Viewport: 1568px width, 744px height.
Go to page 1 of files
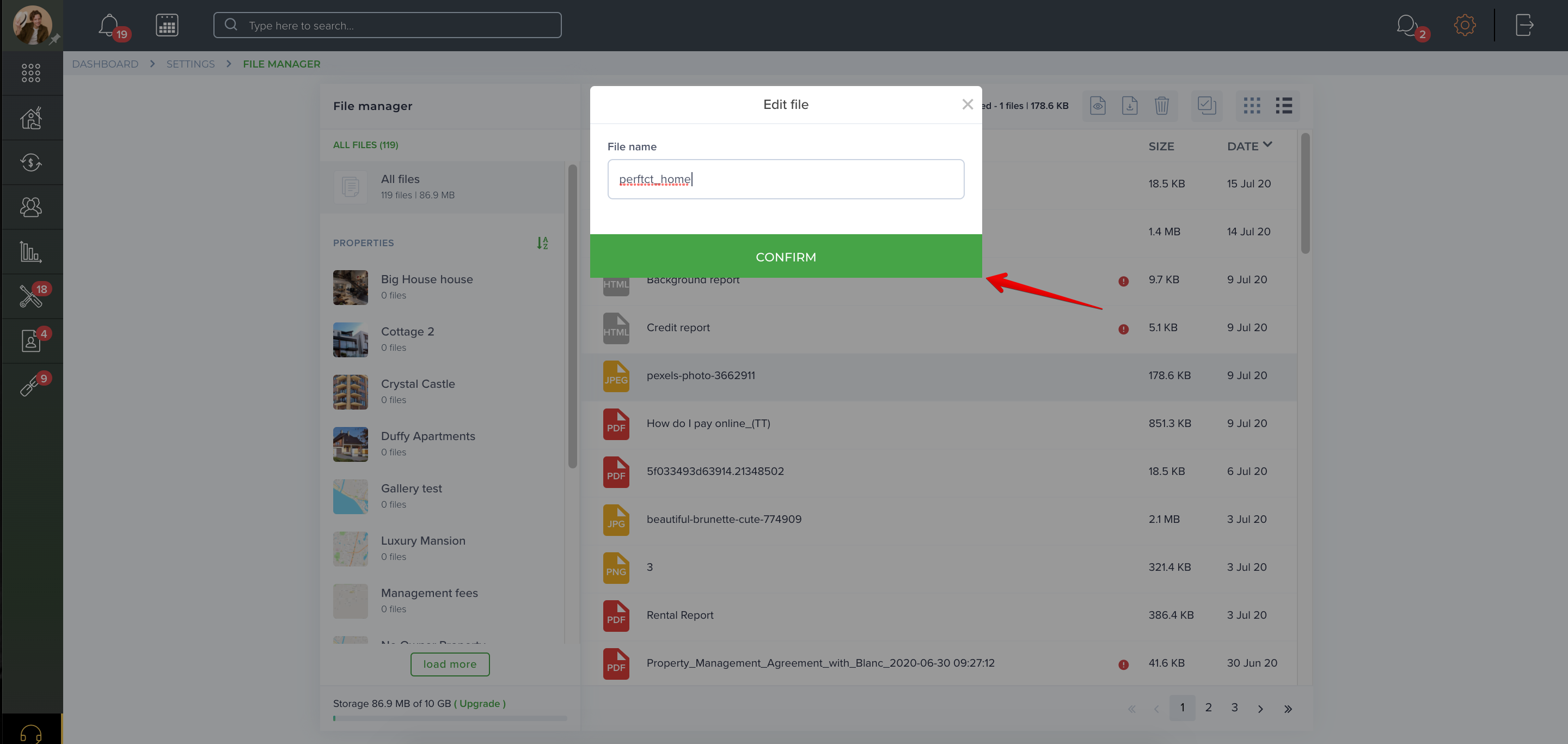coord(1181,708)
